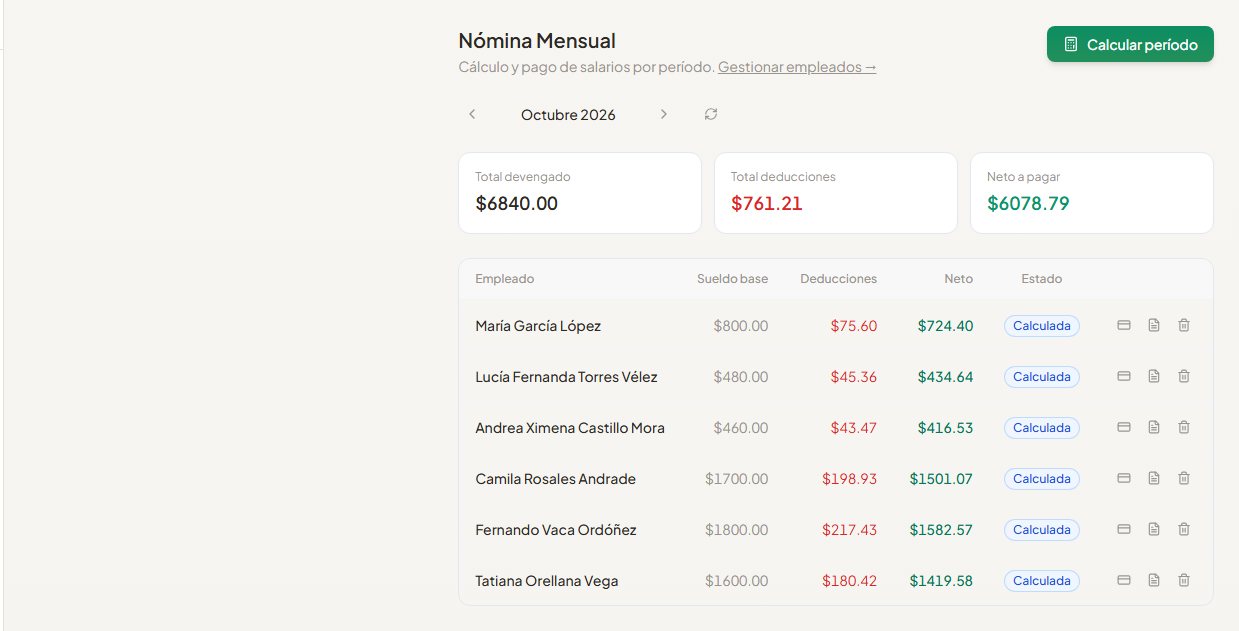
Task: Advance to the next month with right chevron
Action: pyautogui.click(x=663, y=114)
